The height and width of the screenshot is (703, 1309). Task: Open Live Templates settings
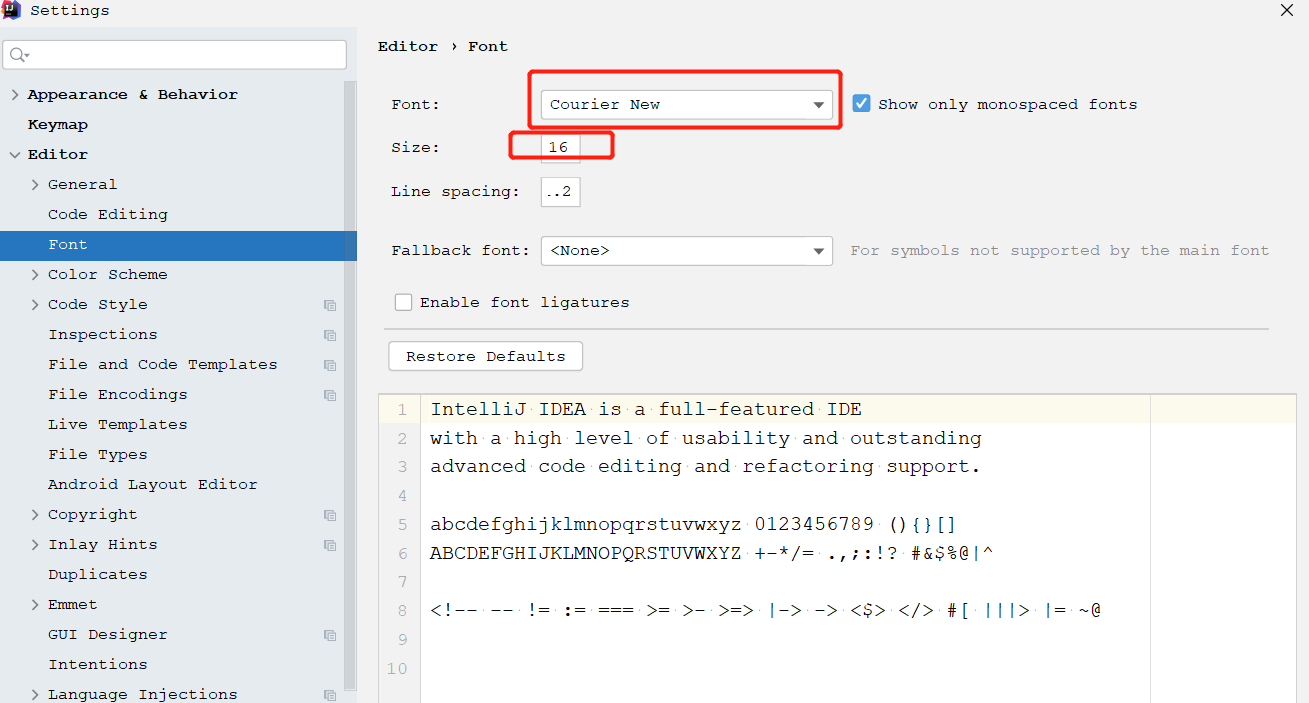pyautogui.click(x=118, y=425)
